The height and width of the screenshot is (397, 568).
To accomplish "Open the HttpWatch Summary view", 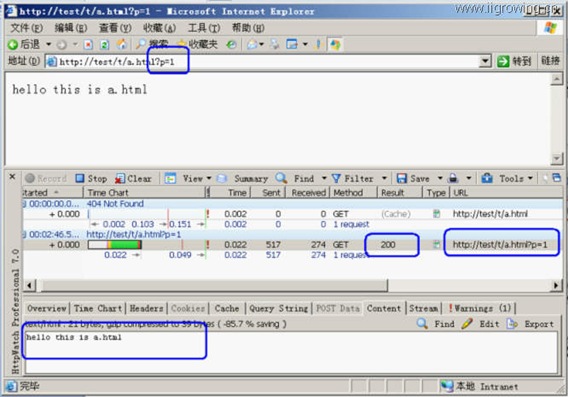I will [242, 178].
